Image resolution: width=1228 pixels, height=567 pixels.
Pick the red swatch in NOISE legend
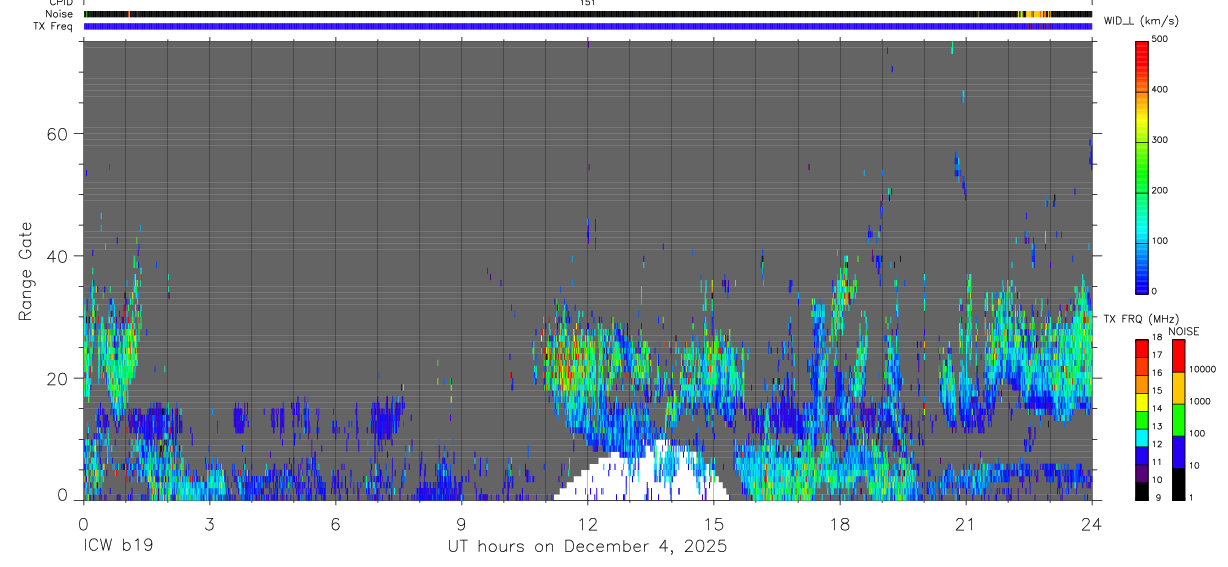1178,356
